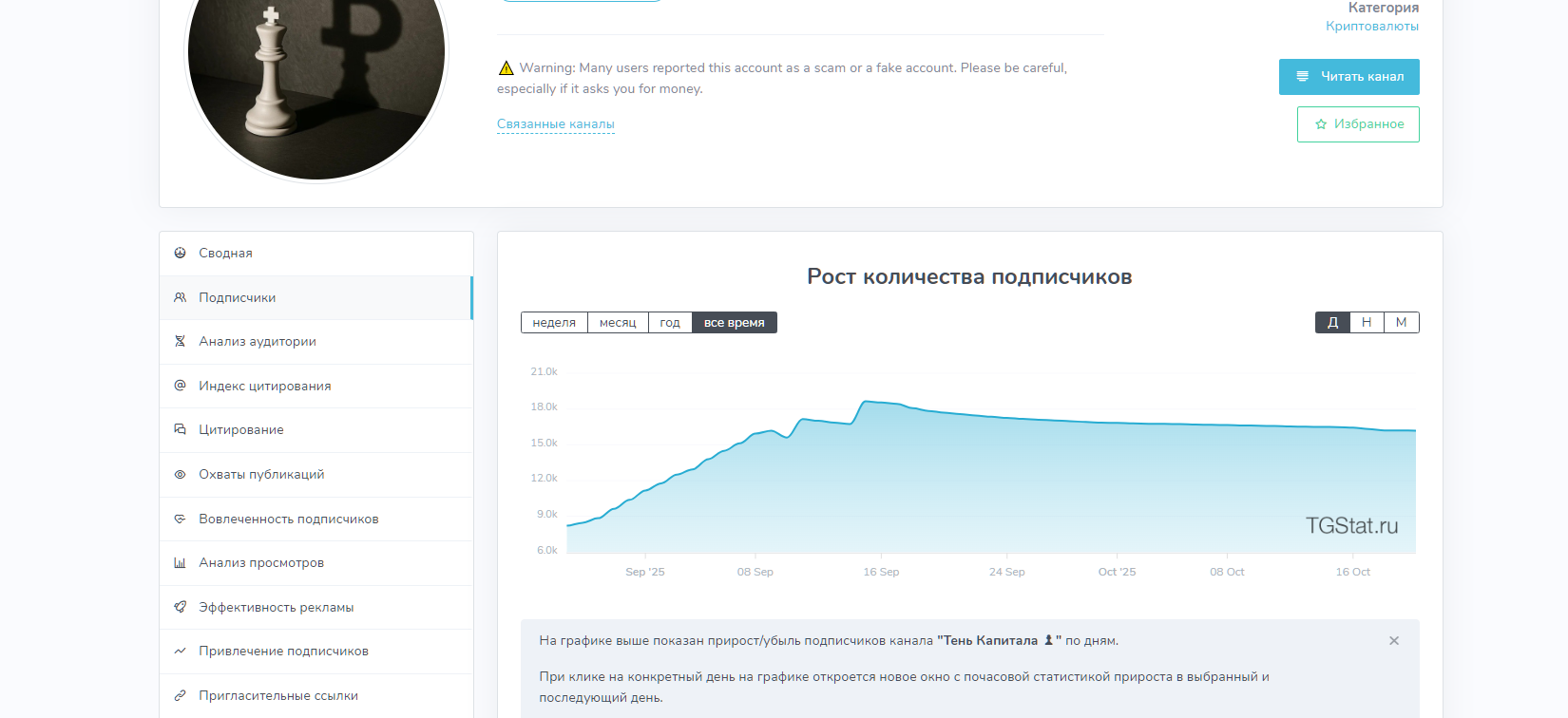Screen dimensions: 1568x718
Task: Expand the Связанные каналы link
Action: tap(556, 124)
